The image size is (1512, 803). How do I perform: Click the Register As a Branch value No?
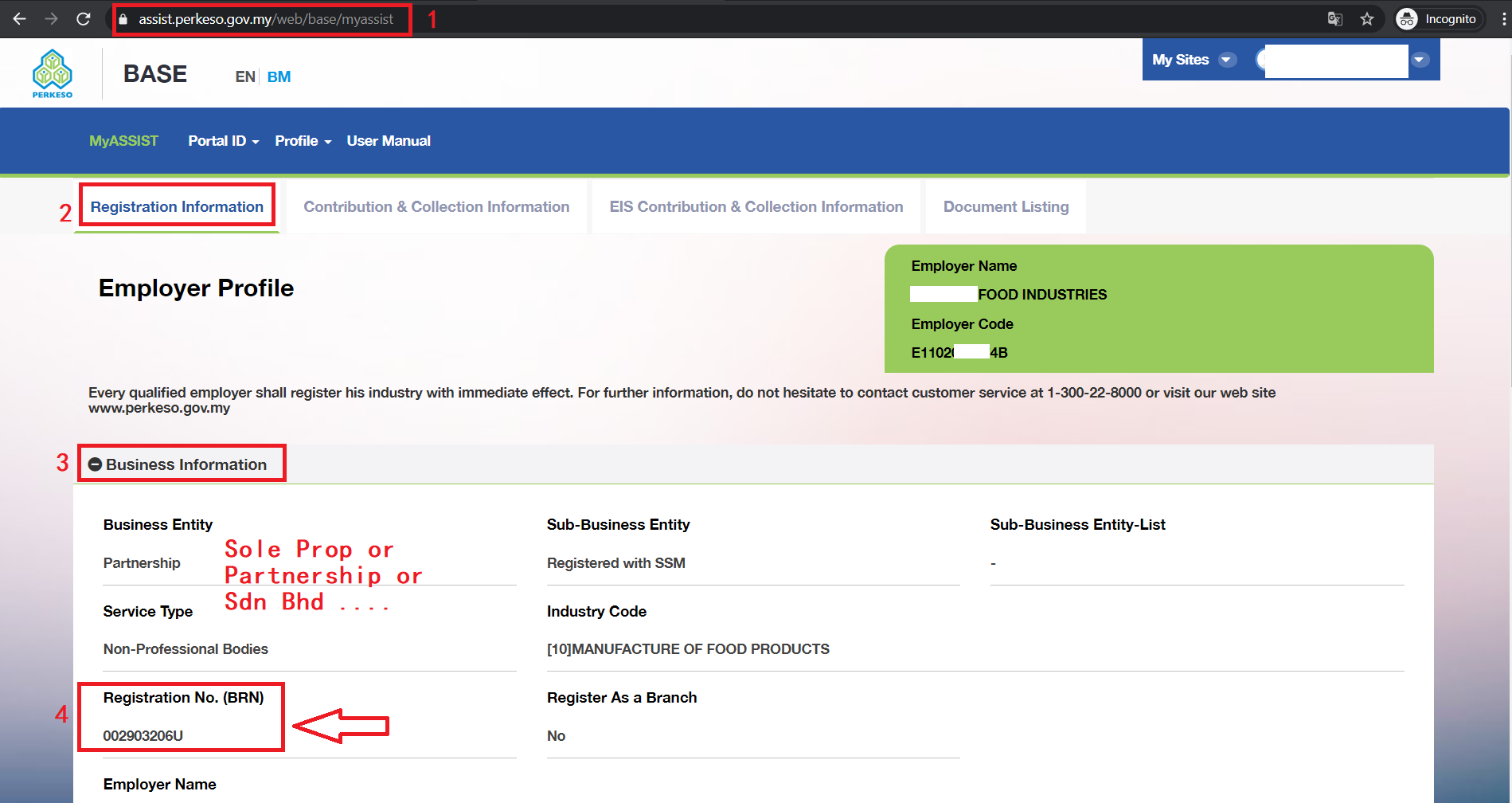tap(557, 736)
